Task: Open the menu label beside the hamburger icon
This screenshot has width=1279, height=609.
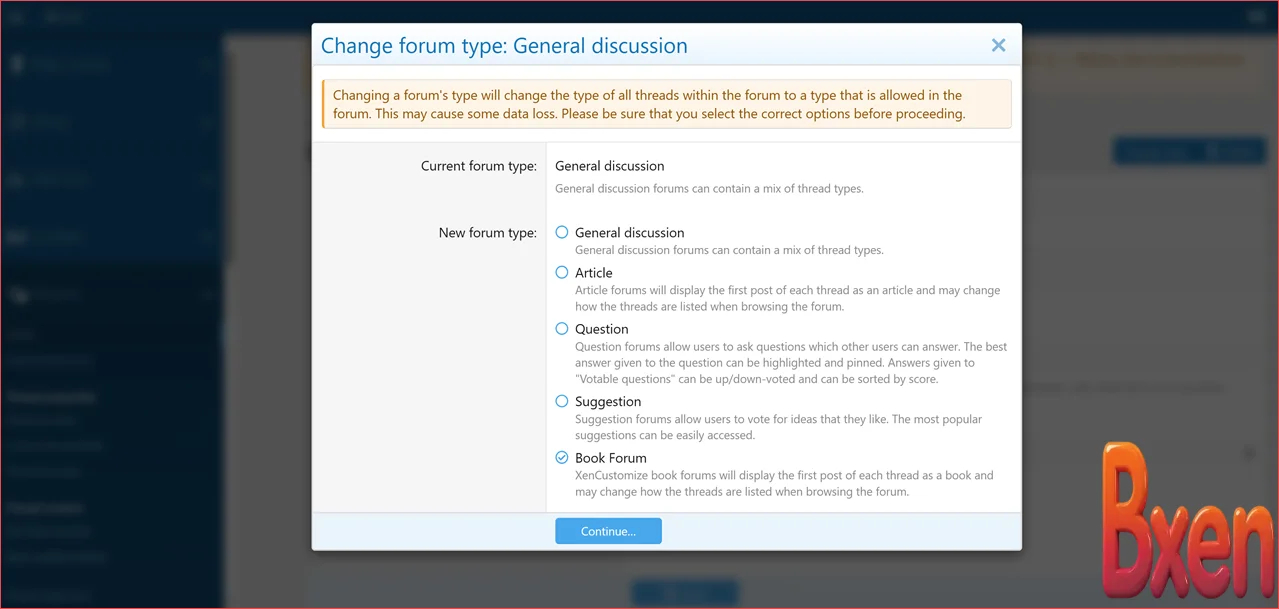Action: (62, 16)
